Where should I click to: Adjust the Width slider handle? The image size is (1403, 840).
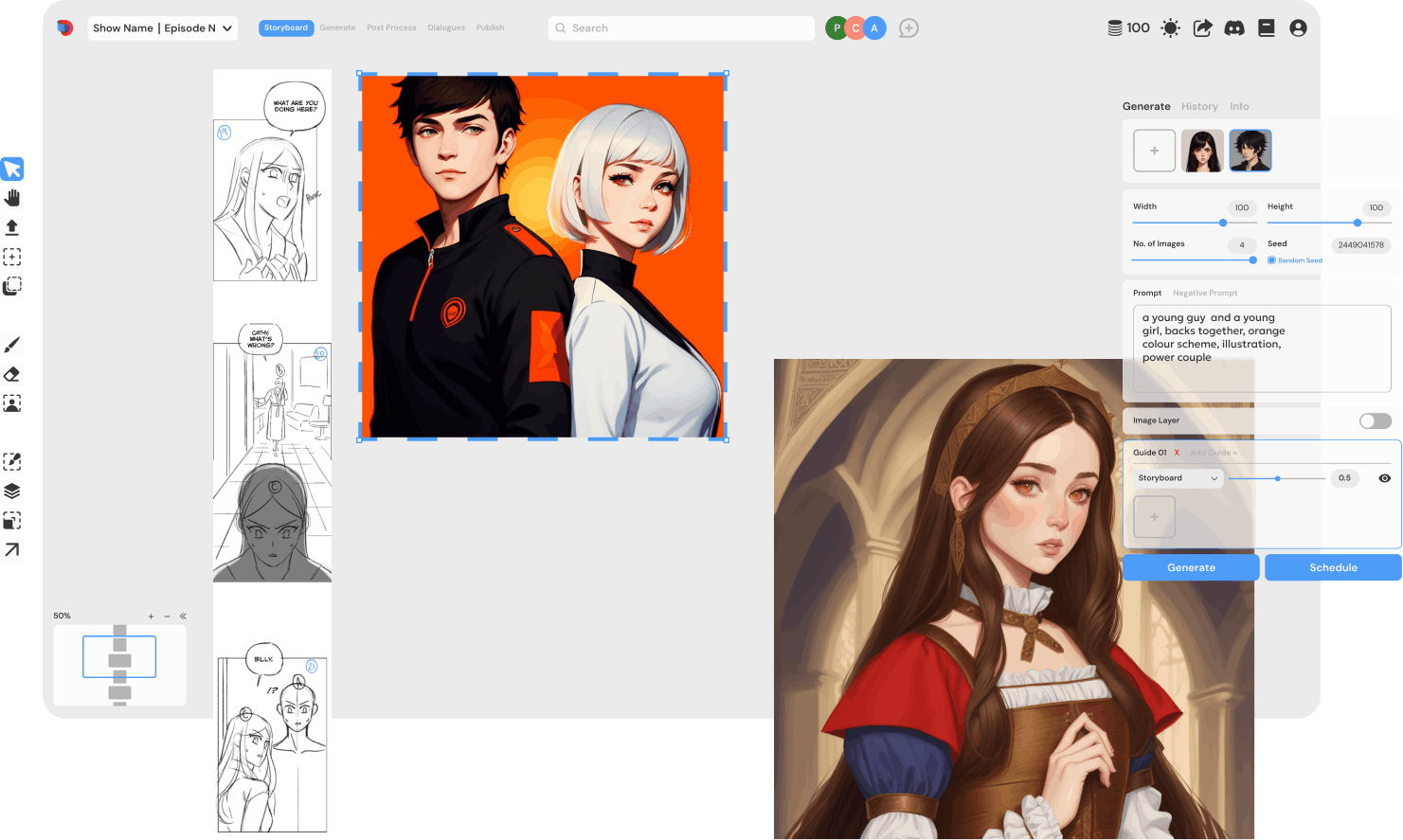pyautogui.click(x=1223, y=223)
